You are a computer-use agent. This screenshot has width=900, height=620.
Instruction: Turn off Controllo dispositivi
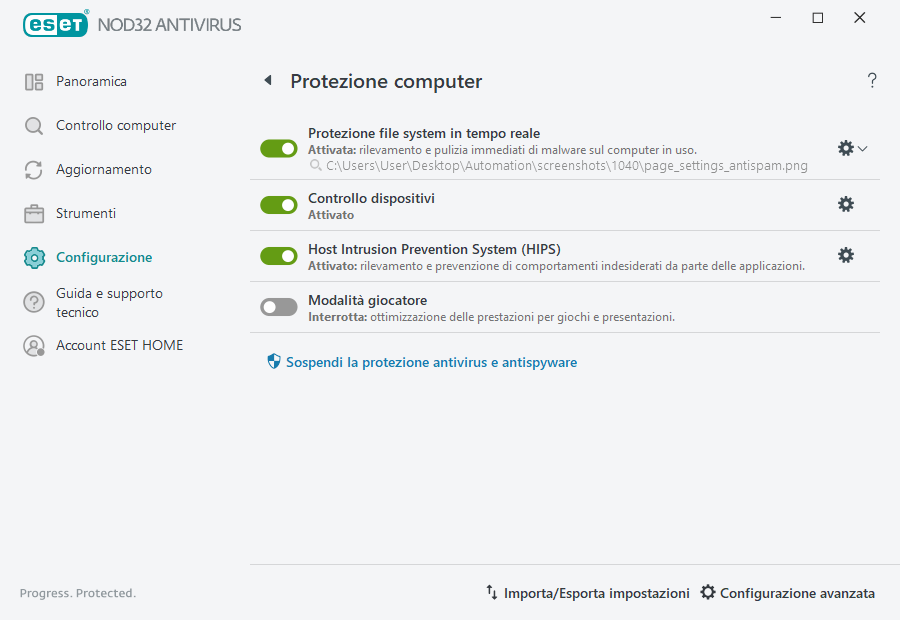(x=278, y=205)
